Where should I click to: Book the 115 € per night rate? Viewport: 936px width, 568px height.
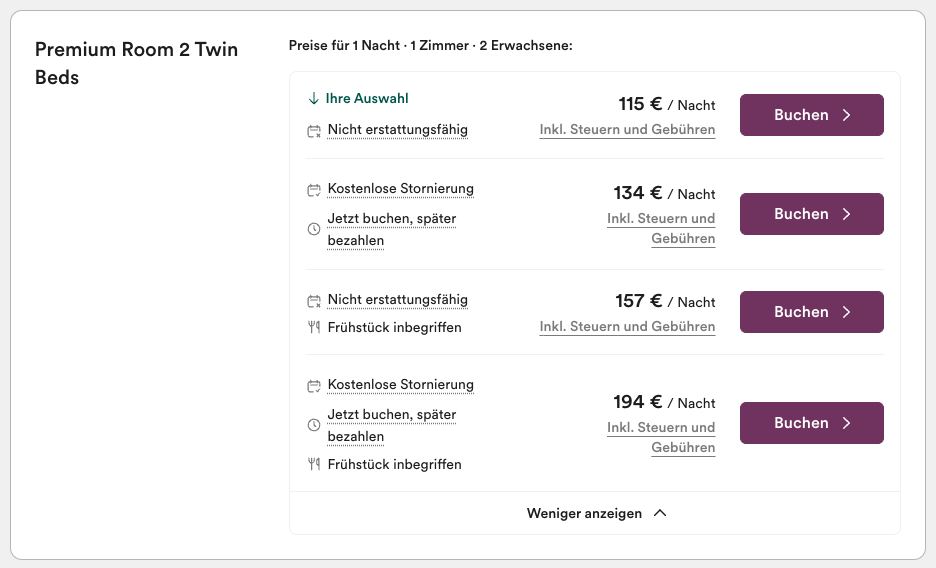point(812,115)
